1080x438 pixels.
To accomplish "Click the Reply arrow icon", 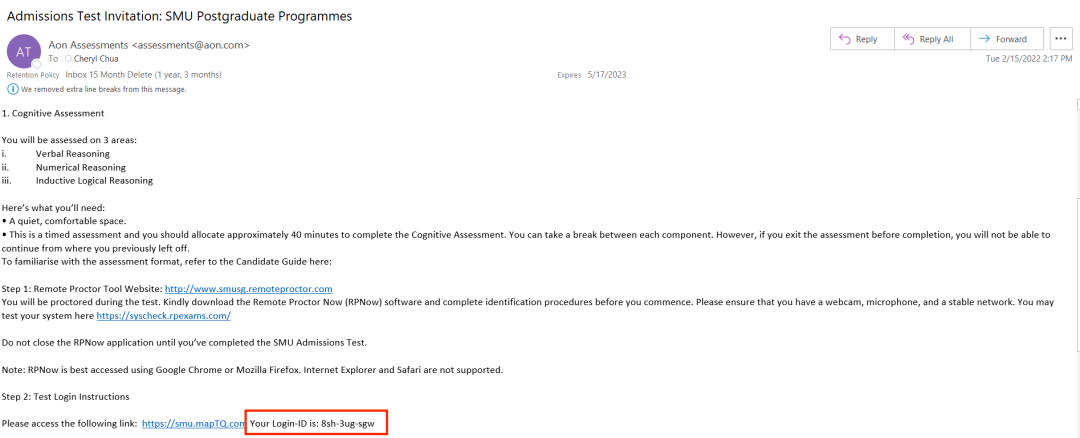I will [844, 39].
